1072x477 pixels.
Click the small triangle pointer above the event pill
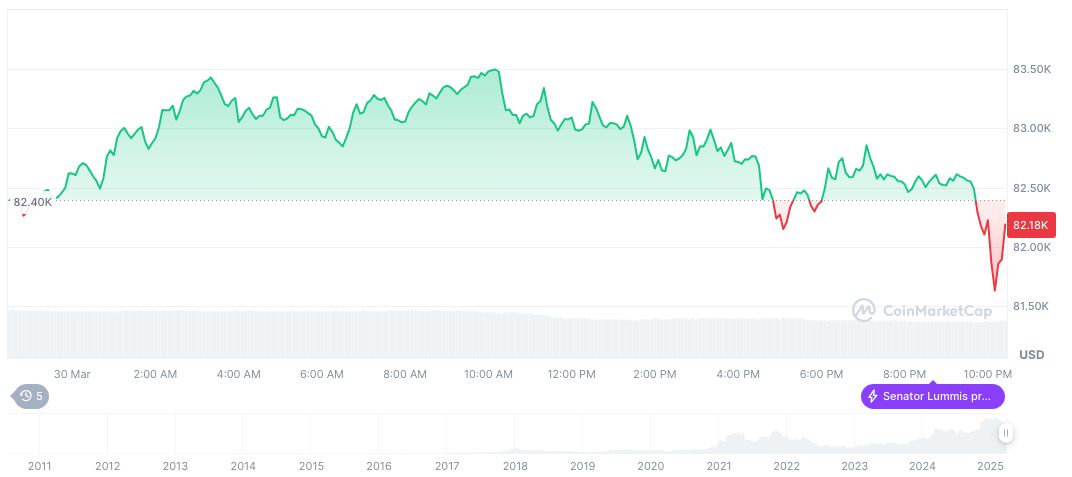point(932,381)
